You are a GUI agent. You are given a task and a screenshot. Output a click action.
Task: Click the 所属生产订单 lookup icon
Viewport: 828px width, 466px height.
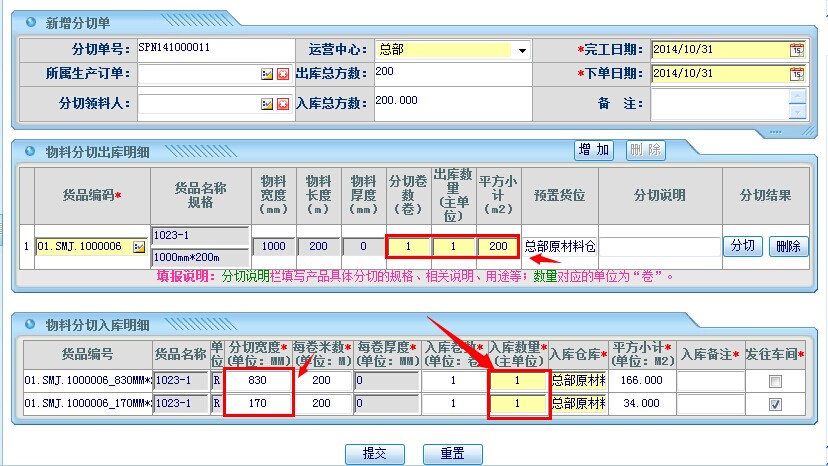pyautogui.click(x=267, y=75)
